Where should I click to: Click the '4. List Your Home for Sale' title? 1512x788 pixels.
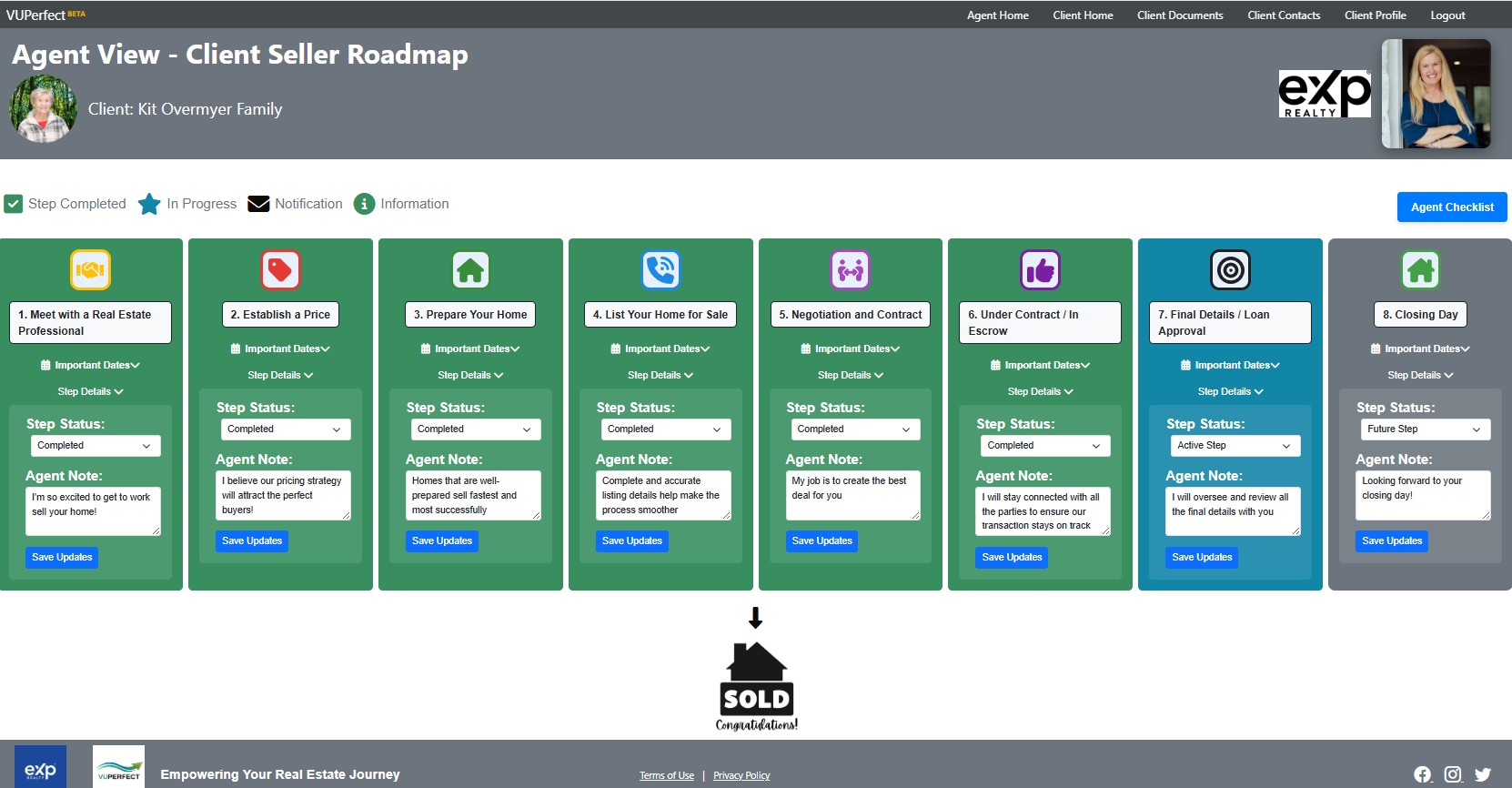660,315
